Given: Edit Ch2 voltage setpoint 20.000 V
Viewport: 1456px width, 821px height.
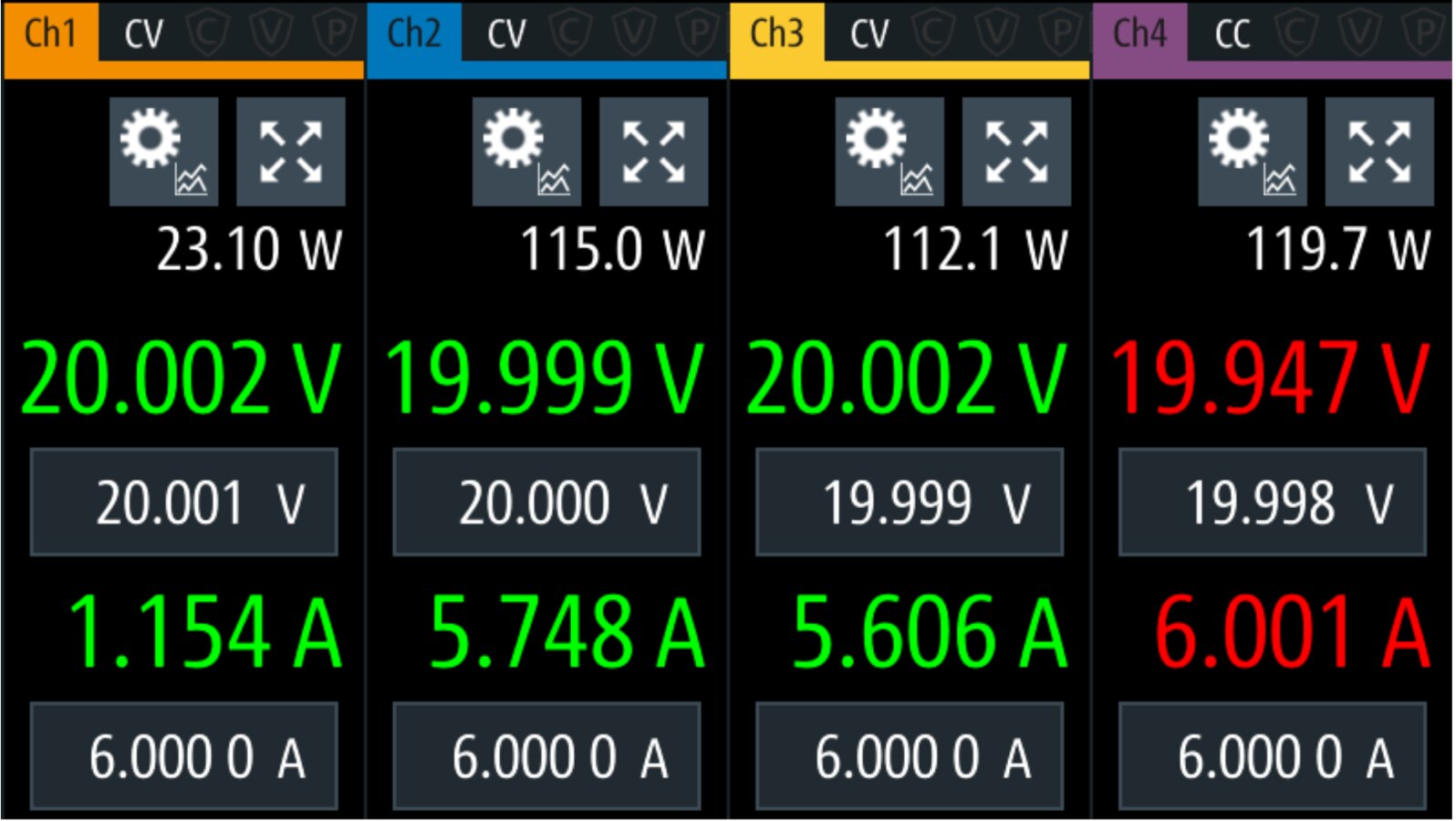Looking at the screenshot, I should point(546,502).
